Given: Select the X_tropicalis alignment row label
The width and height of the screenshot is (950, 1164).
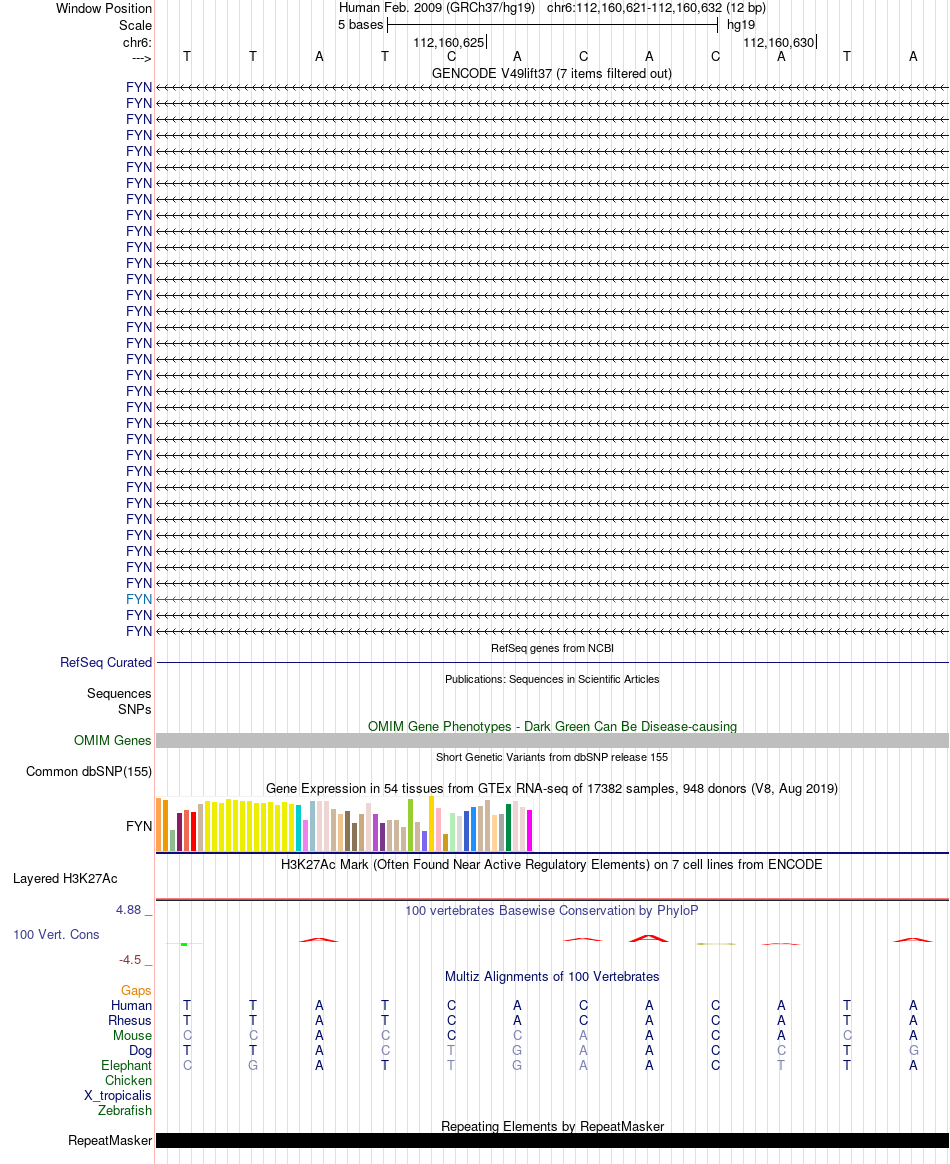Looking at the screenshot, I should tap(117, 1096).
